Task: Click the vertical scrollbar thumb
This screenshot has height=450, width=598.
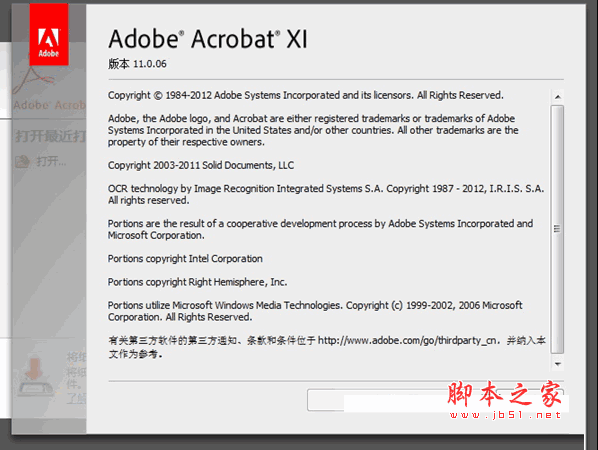Action: (557, 230)
